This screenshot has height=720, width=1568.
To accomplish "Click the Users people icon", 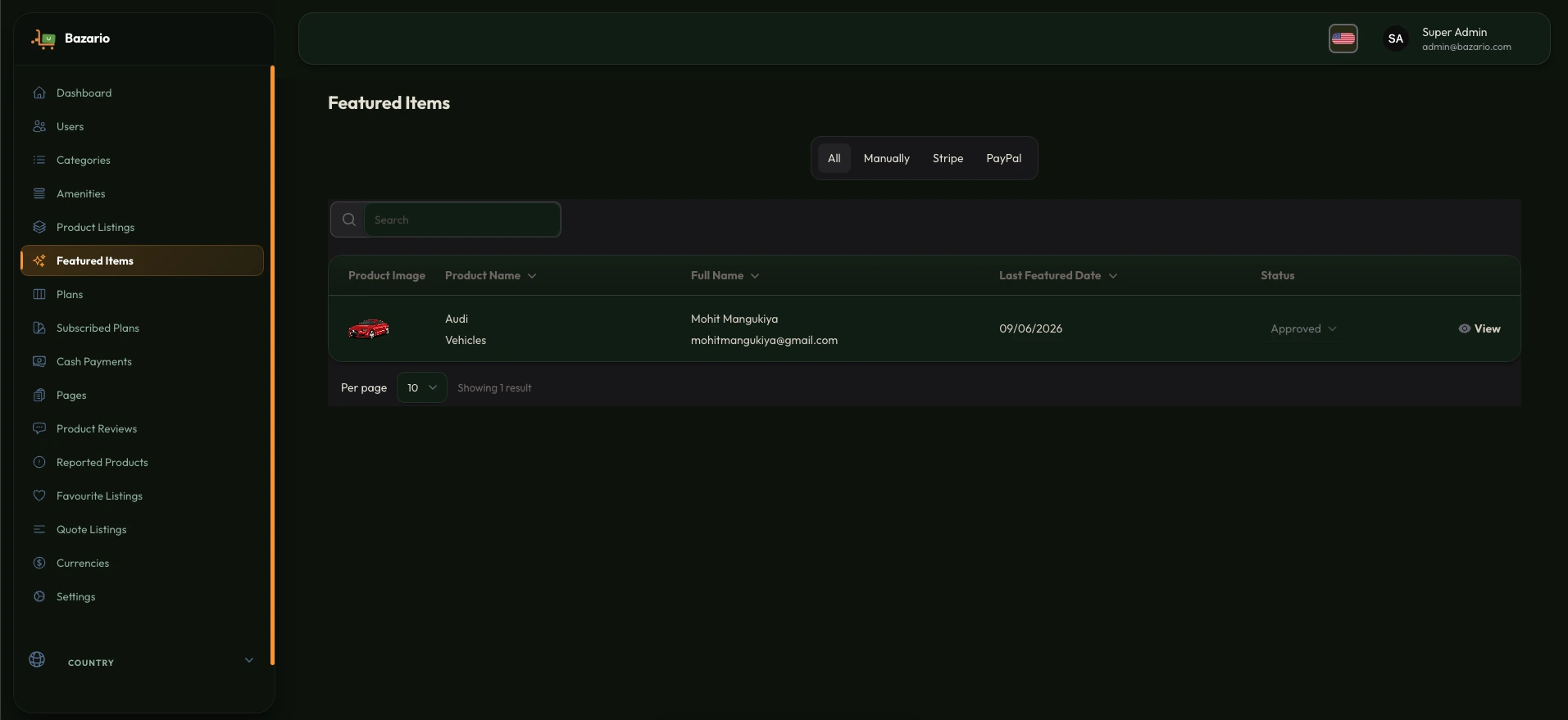I will click(39, 126).
